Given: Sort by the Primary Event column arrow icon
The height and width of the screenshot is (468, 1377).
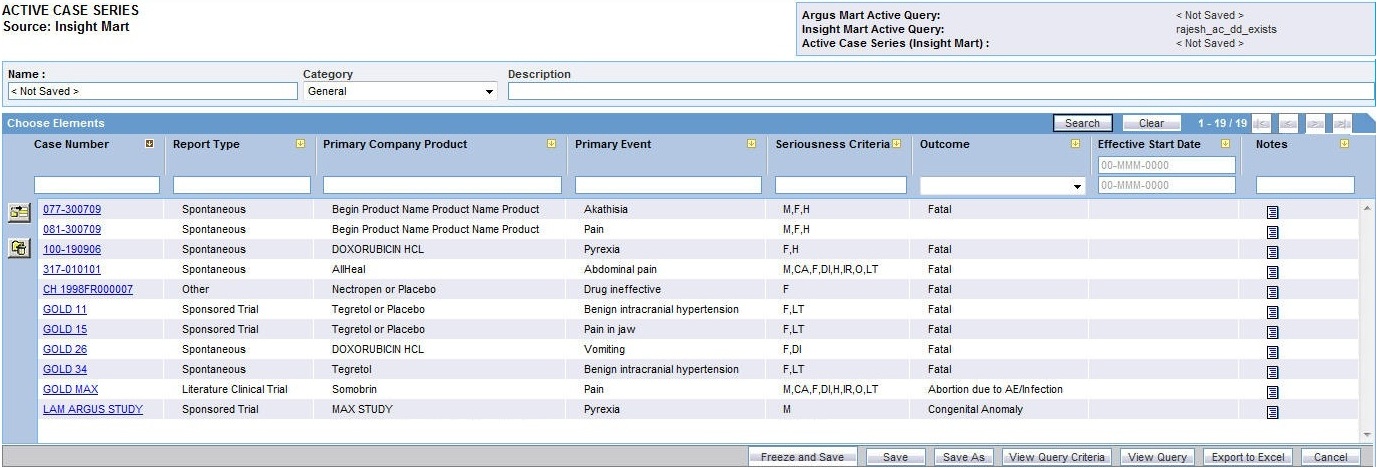Looking at the screenshot, I should click(x=751, y=144).
